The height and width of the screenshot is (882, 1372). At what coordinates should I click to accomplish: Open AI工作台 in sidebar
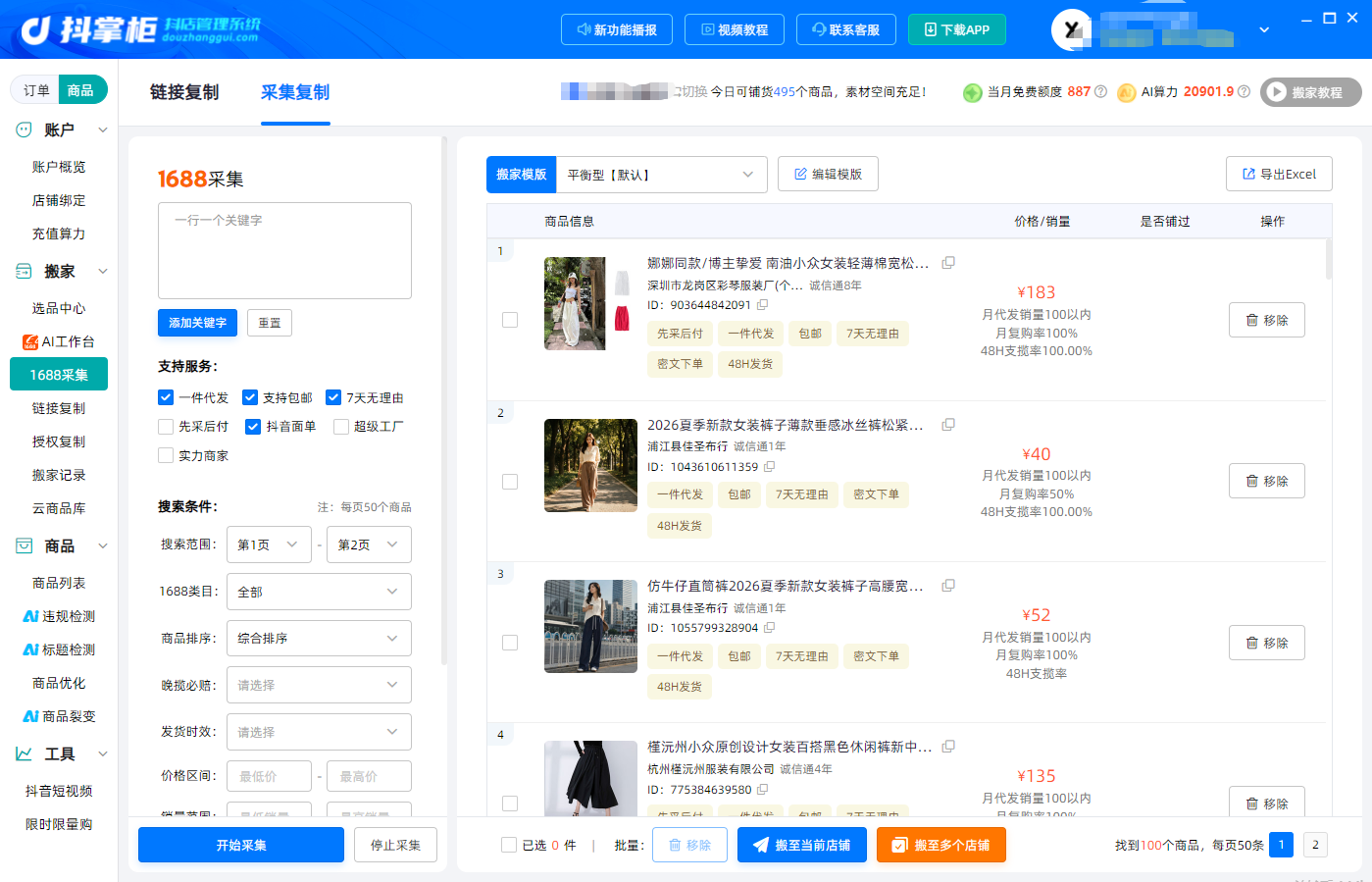point(59,341)
